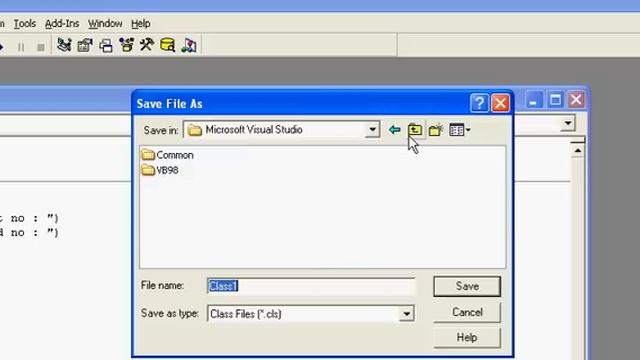Create a new folder in dialog
640x360 pixels.
pyautogui.click(x=436, y=130)
